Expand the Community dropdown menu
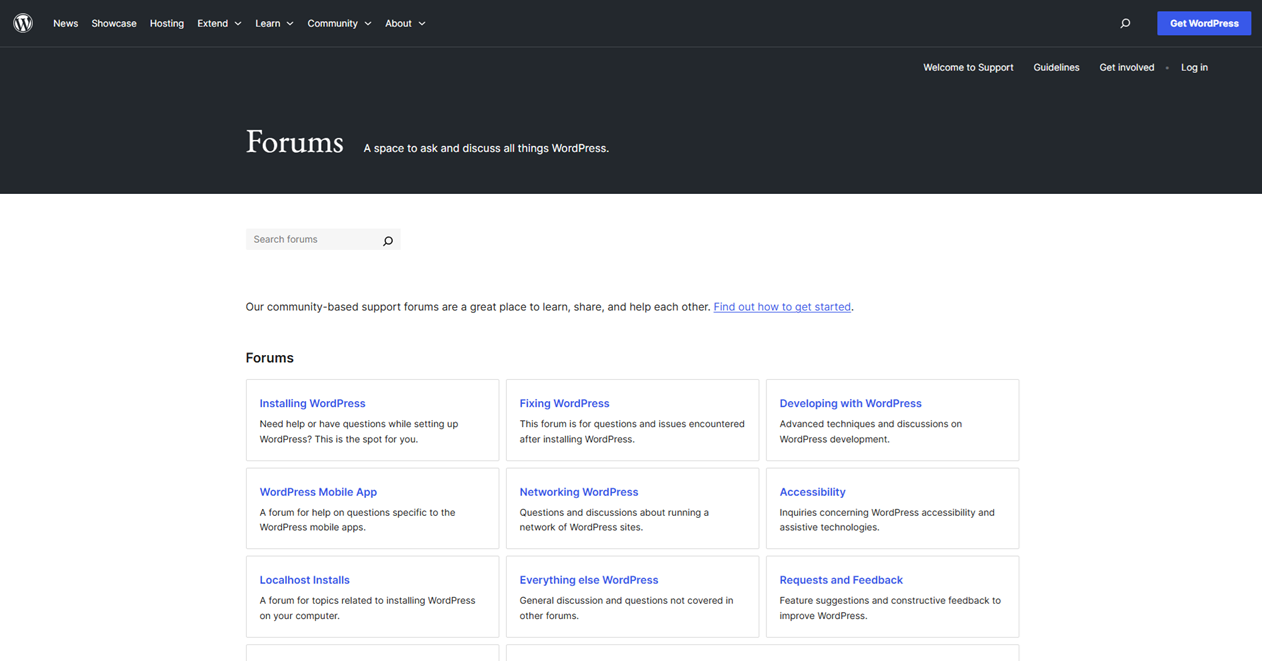The width and height of the screenshot is (1262, 661). tap(339, 23)
